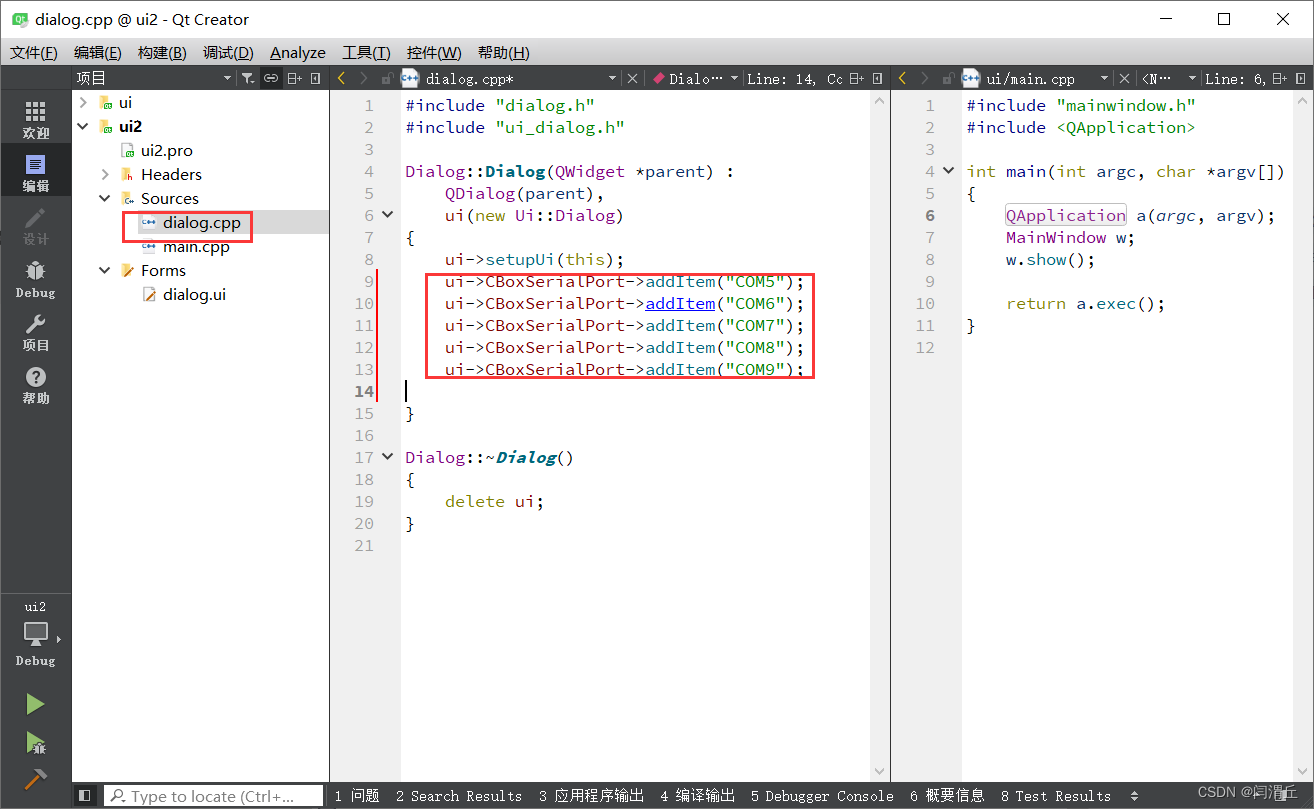The width and height of the screenshot is (1314, 809).
Task: Fold the Dialog destructor at line 17
Action: tap(388, 457)
